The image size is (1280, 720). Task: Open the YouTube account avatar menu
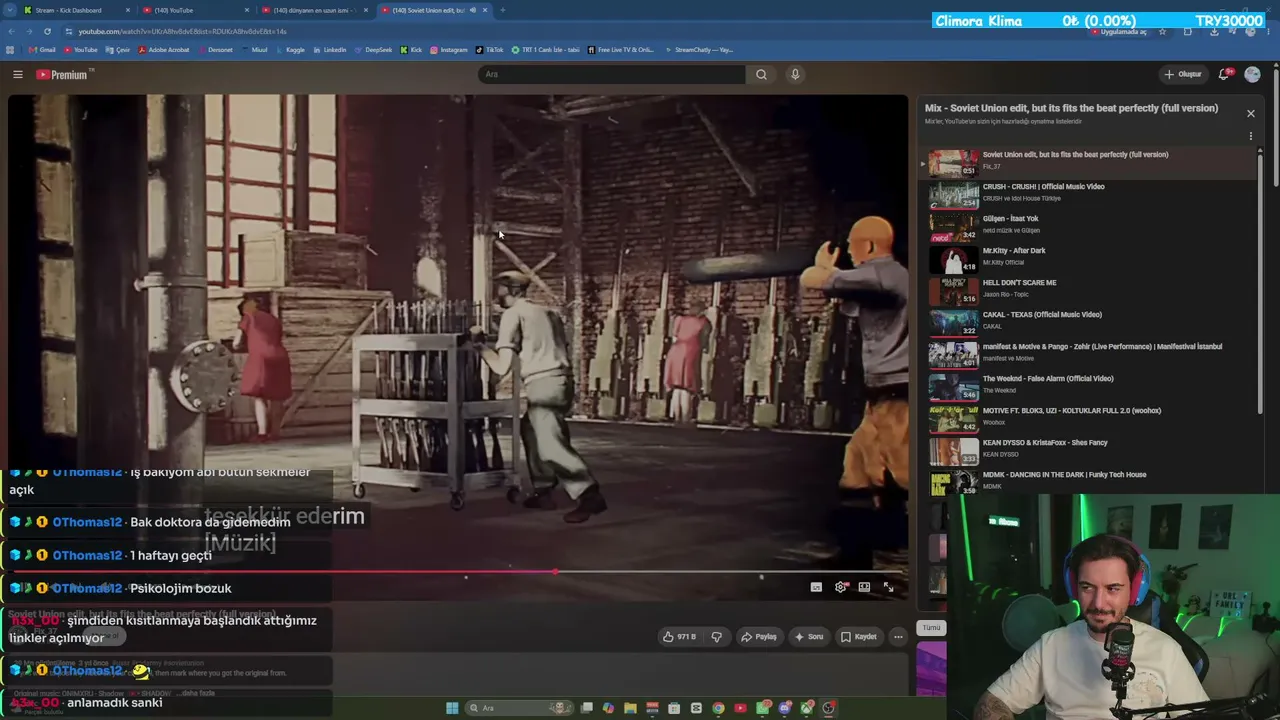[1252, 74]
